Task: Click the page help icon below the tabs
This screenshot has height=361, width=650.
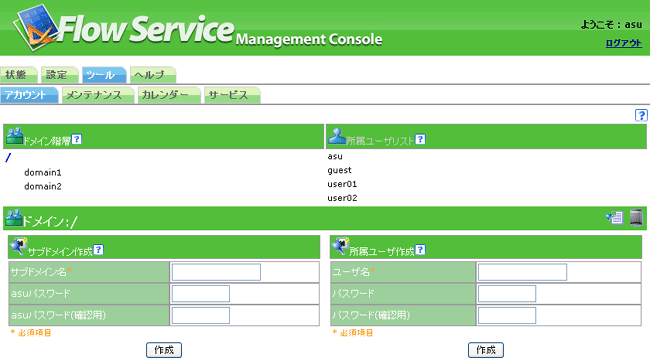Action: (641, 115)
